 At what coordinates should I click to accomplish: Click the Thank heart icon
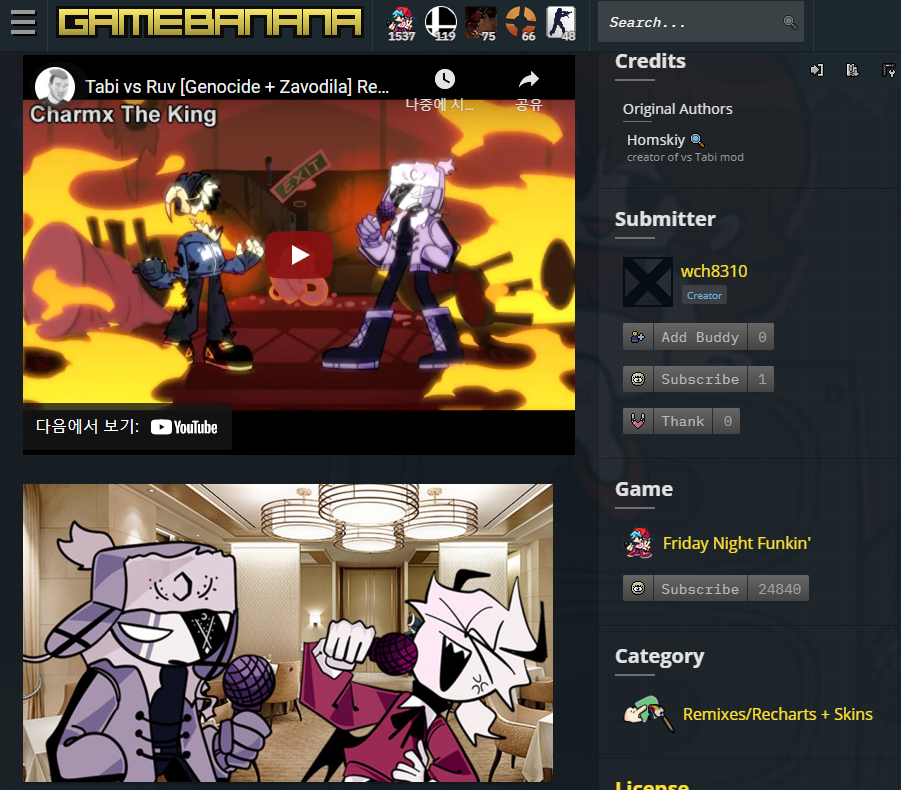[638, 421]
